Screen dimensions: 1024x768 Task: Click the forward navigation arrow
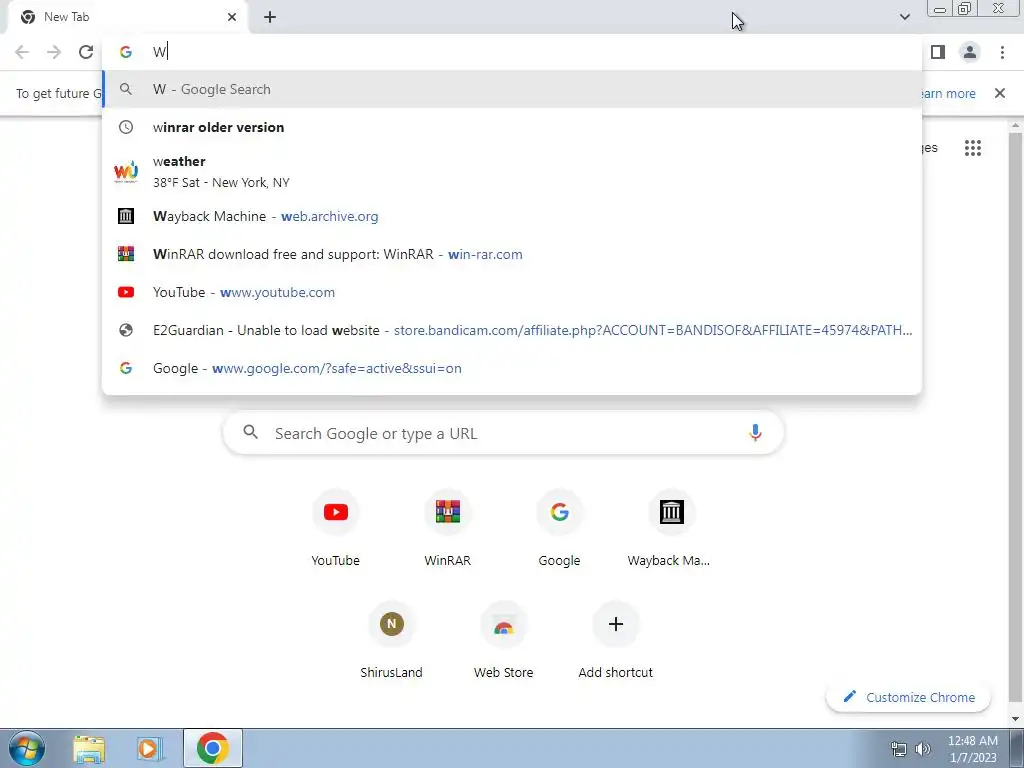(x=54, y=52)
